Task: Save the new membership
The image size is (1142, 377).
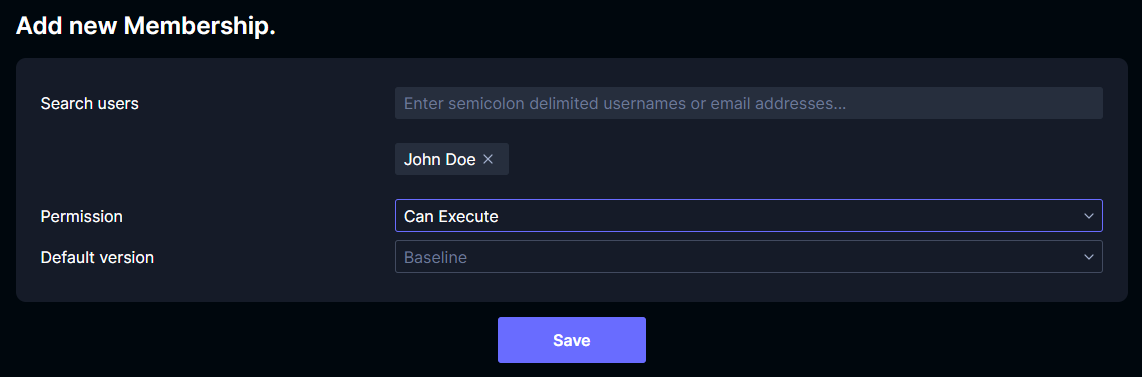Action: [x=572, y=340]
